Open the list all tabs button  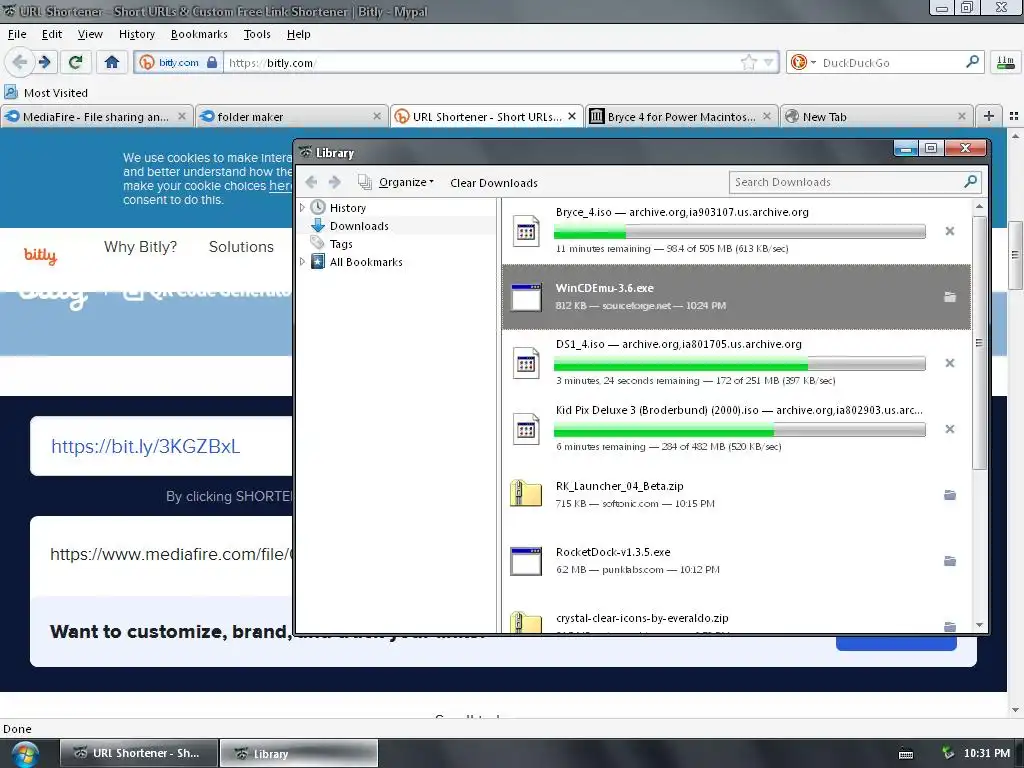(1014, 116)
